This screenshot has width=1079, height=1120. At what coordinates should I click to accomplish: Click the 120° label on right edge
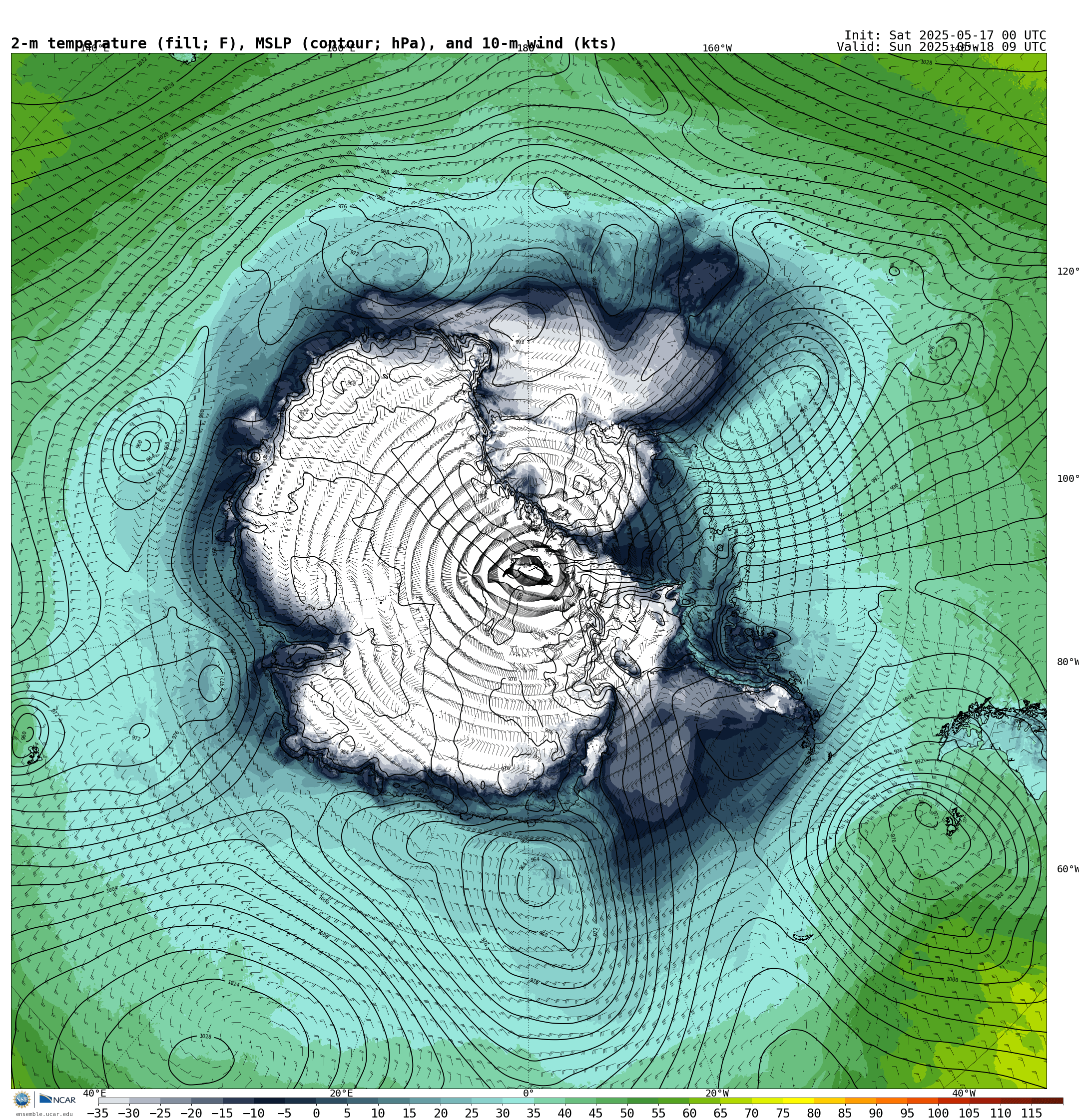pyautogui.click(x=1068, y=272)
